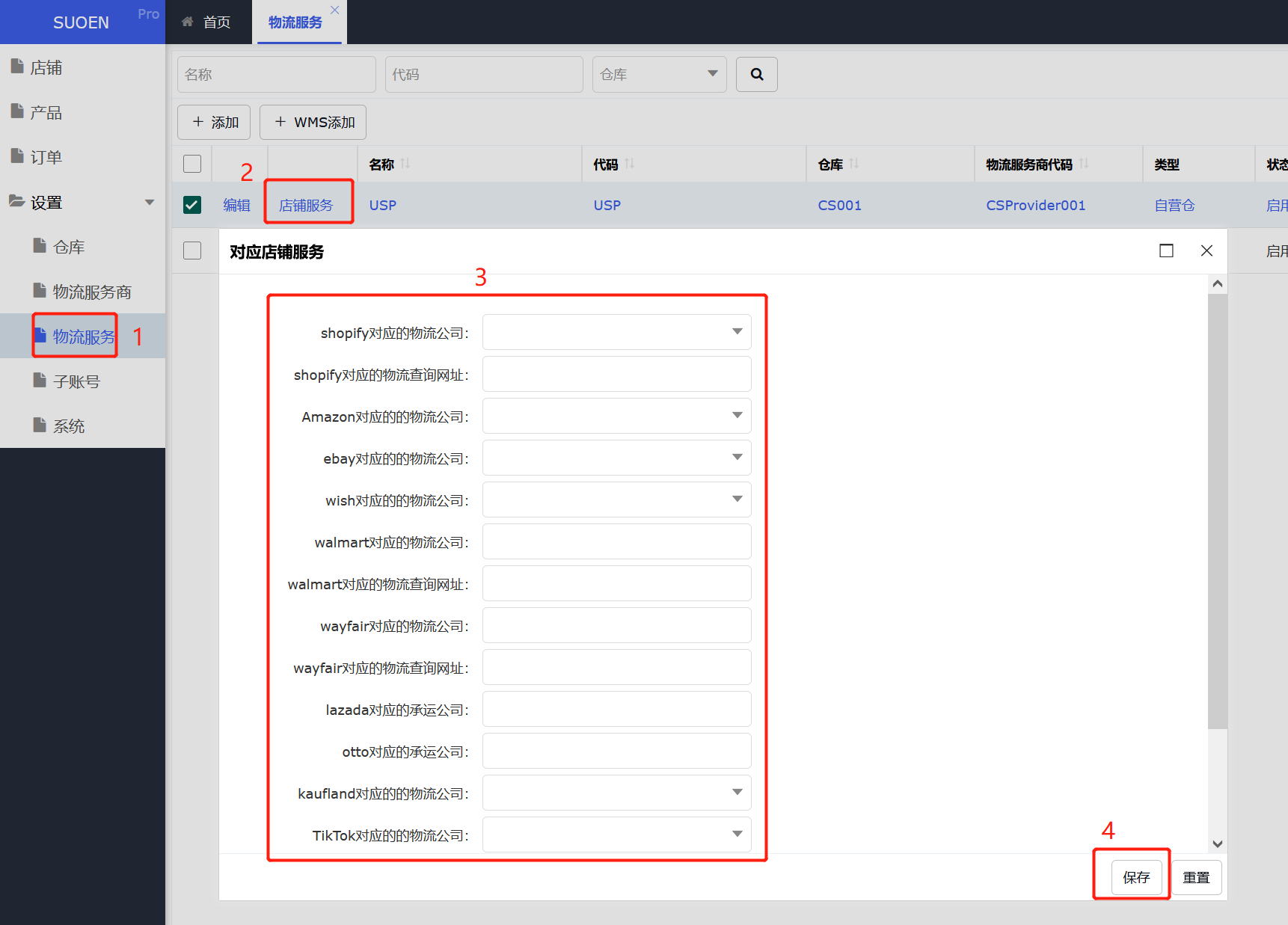Viewport: 1288px width, 925px height.
Task: Click the 子账号 file icon
Action: coord(40,381)
